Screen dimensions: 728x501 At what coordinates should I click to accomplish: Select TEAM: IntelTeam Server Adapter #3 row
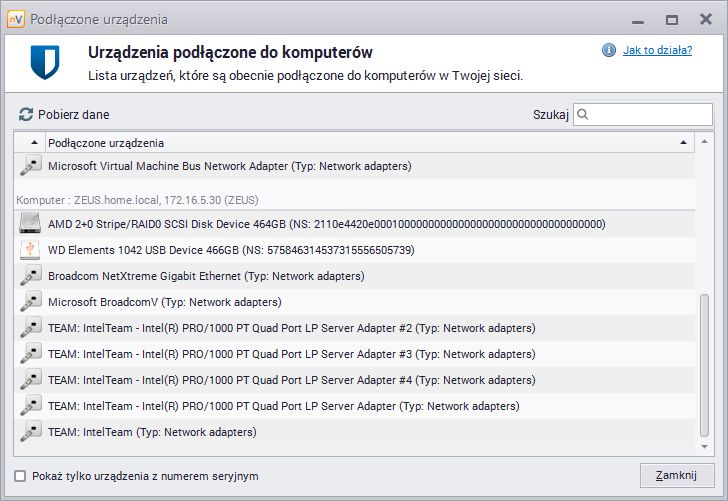click(355, 354)
